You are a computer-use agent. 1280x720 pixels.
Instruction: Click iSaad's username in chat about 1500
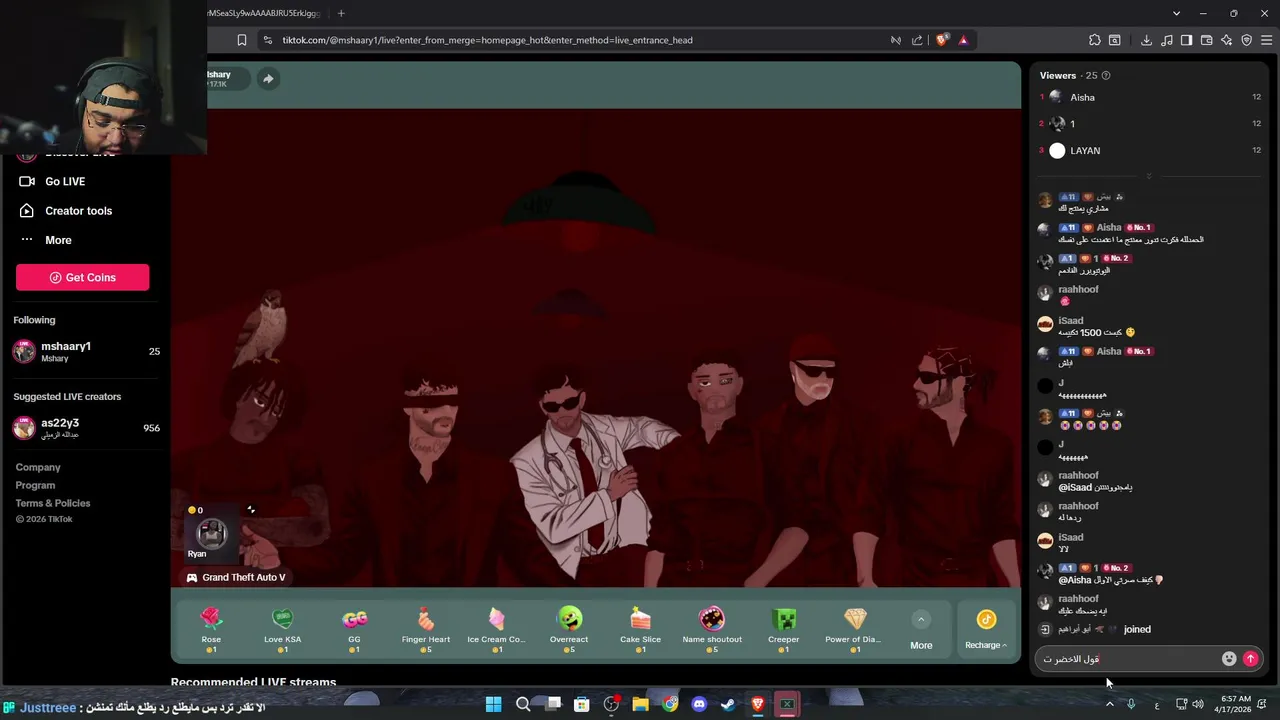[x=1071, y=320]
